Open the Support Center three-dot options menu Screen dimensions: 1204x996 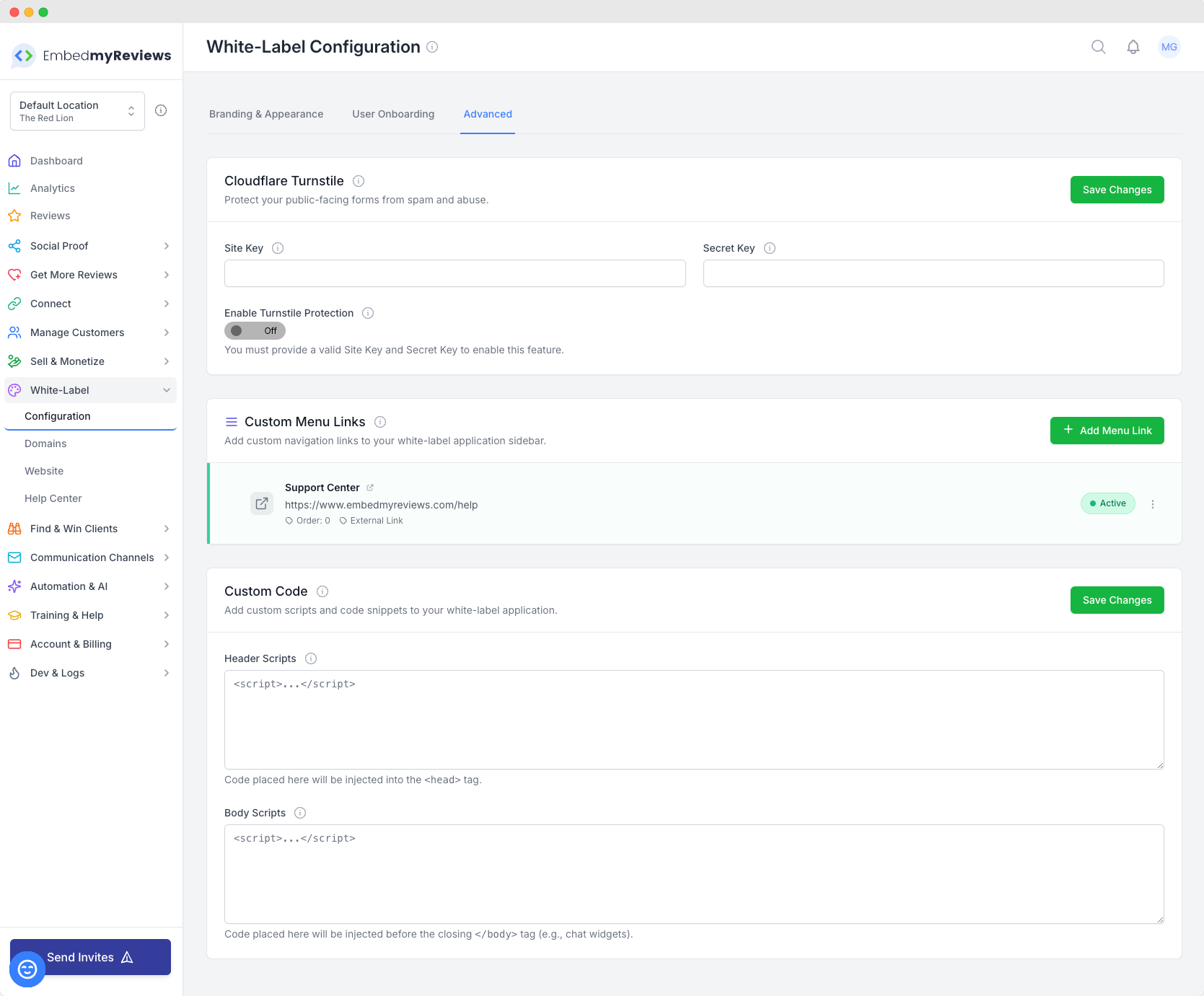click(1153, 504)
